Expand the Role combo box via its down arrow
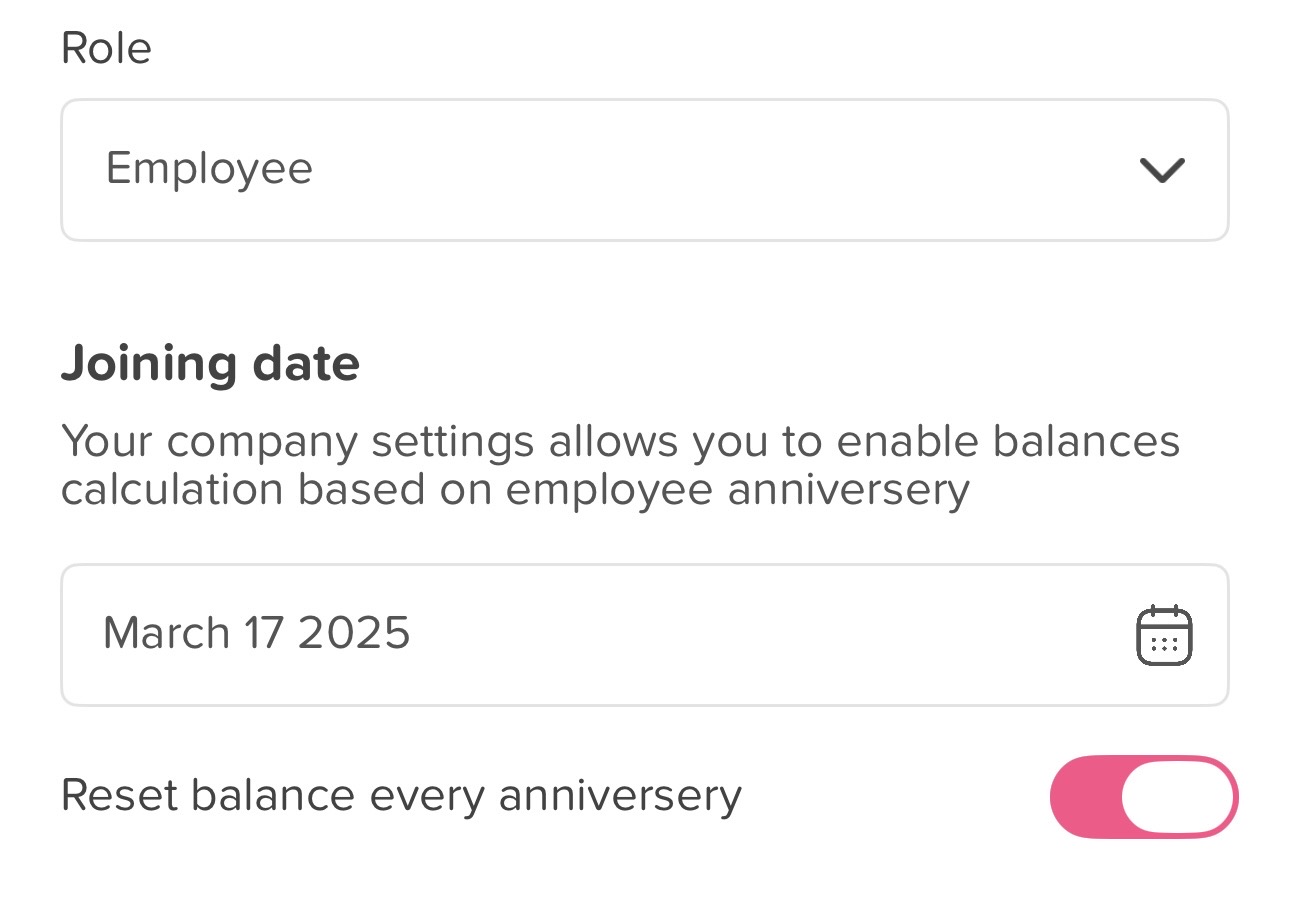Image resolution: width=1290 pixels, height=920 pixels. point(1162,170)
